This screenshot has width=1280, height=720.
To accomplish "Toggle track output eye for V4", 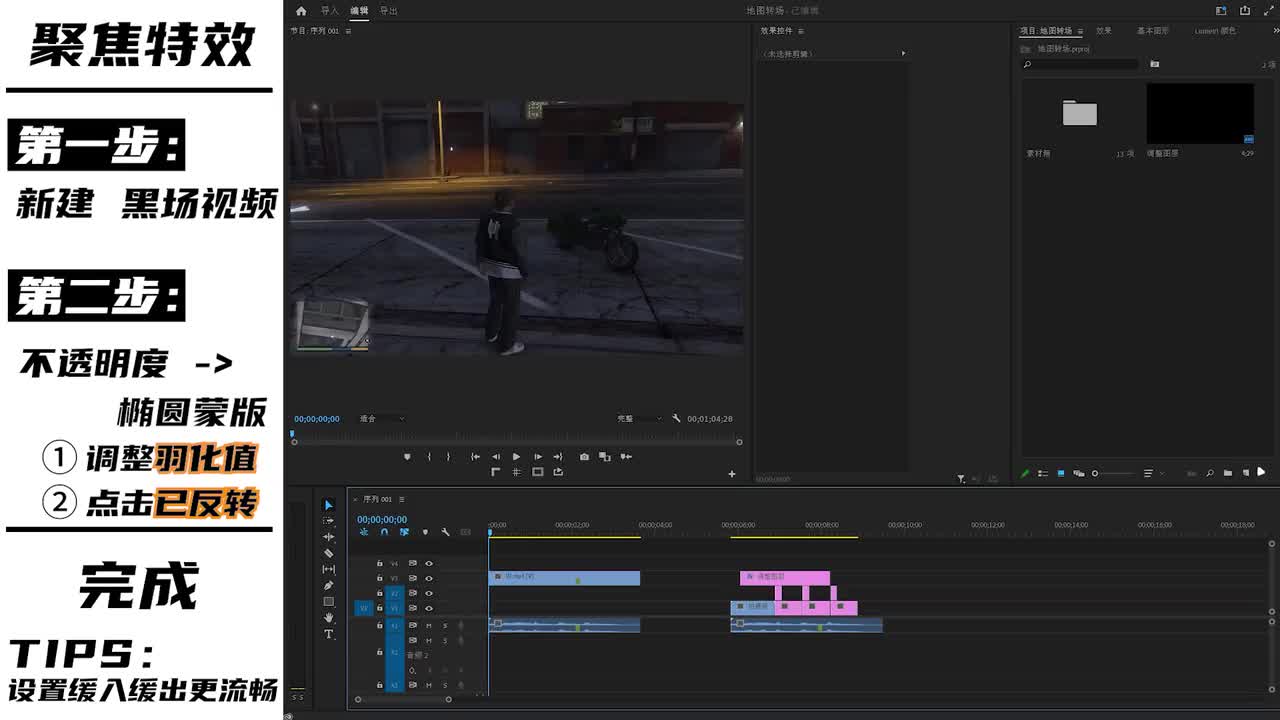I will point(429,563).
